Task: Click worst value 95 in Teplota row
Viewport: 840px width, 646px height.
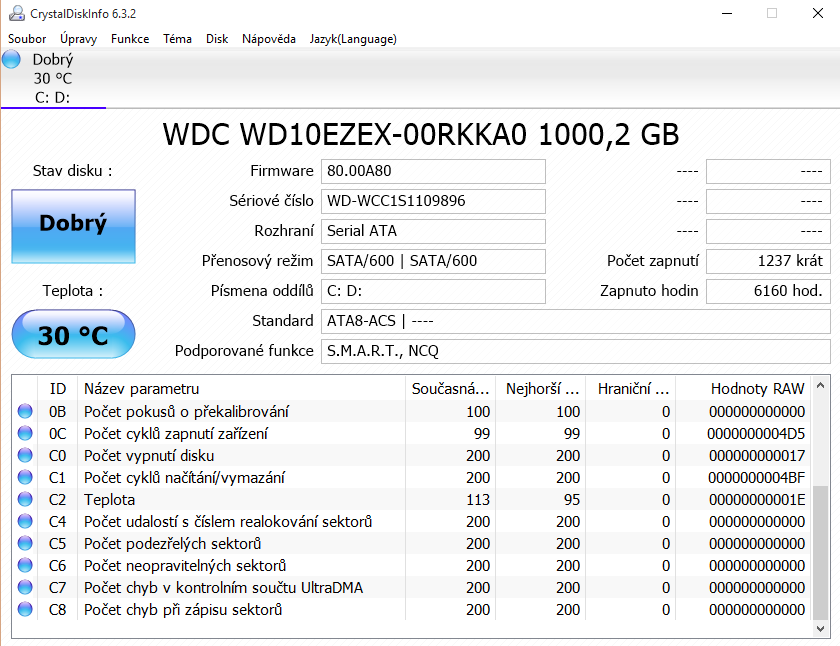Action: coord(572,499)
